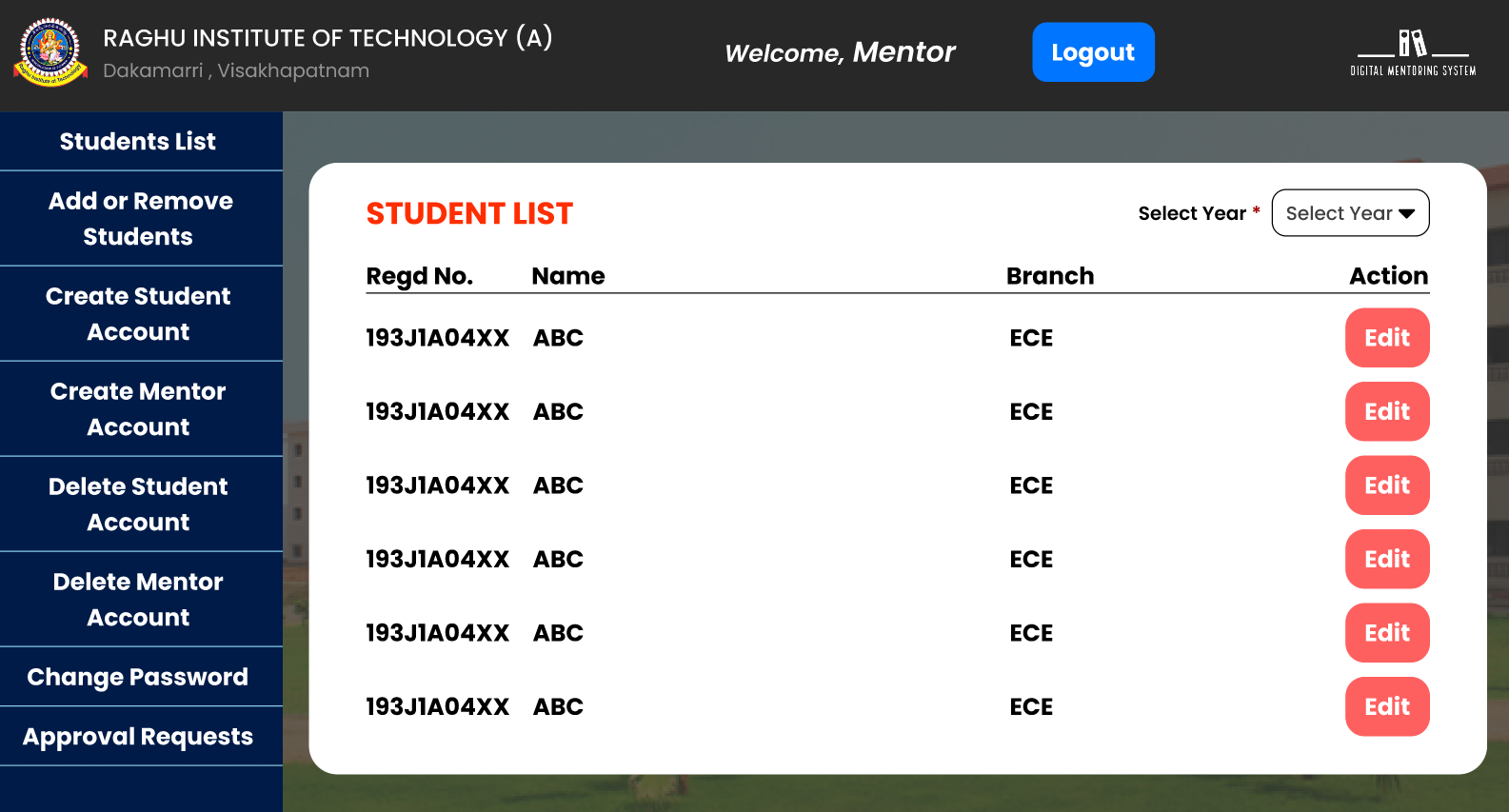Open Create Student Account page
The width and height of the screenshot is (1509, 812).
(139, 314)
